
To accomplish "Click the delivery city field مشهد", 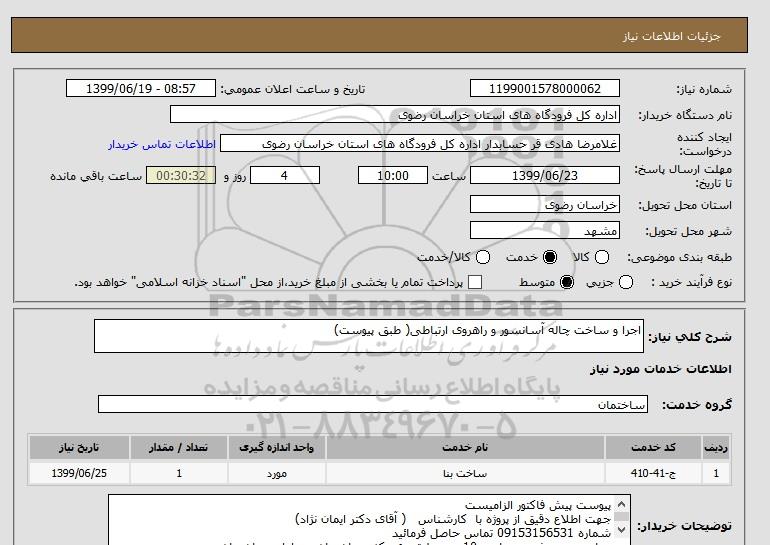I will tap(545, 230).
